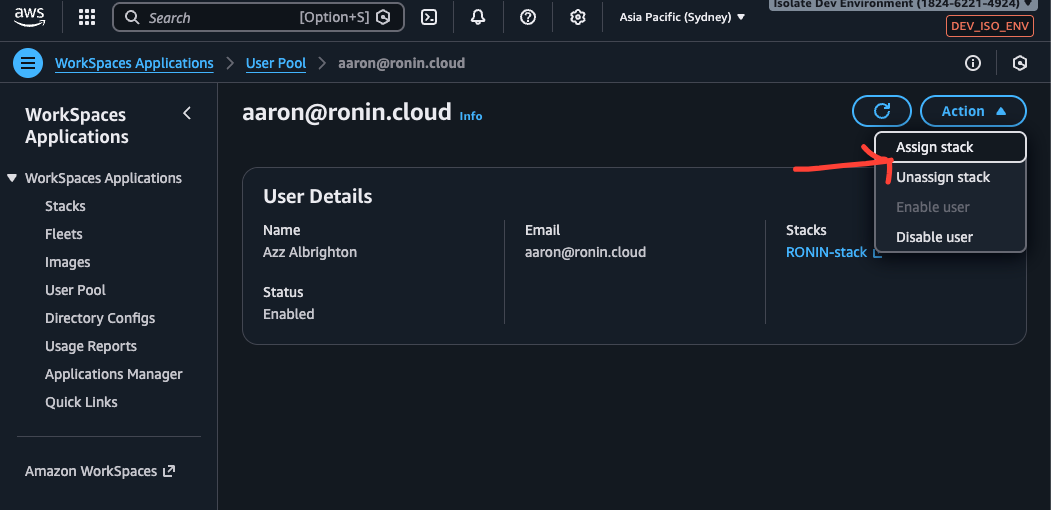Open Directory Configs in the sidebar
This screenshot has height=510, width=1051.
point(100,318)
